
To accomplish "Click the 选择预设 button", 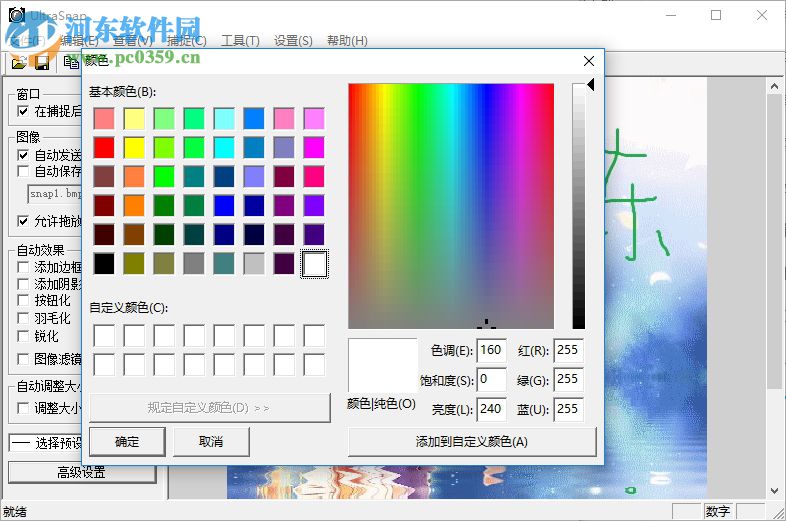I will (46, 443).
